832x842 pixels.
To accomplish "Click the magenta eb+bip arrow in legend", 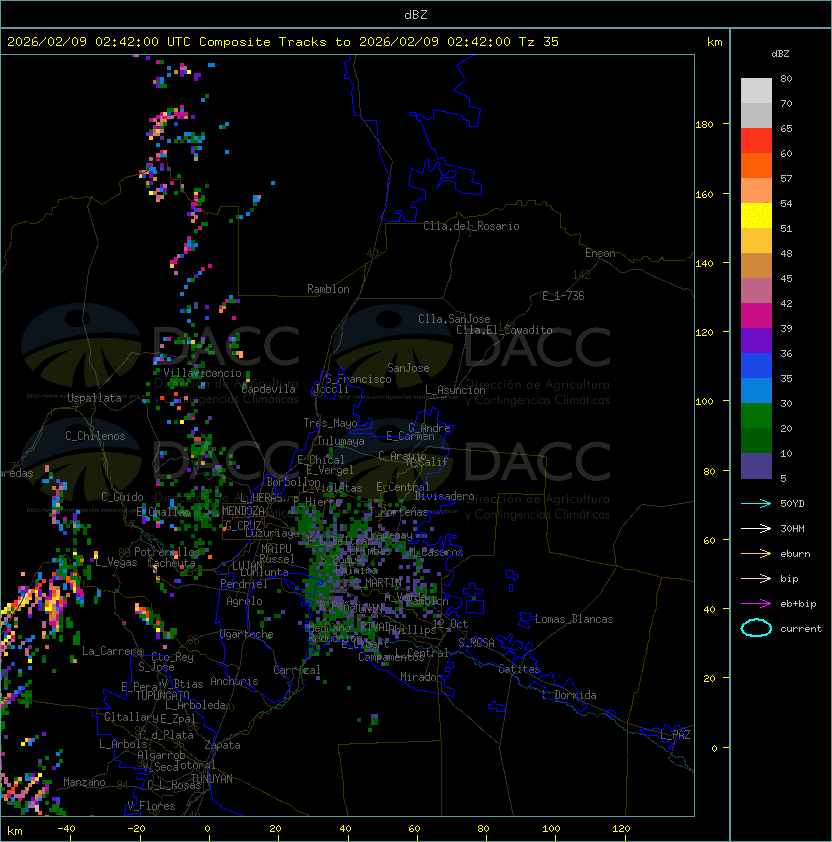I will click(x=756, y=604).
